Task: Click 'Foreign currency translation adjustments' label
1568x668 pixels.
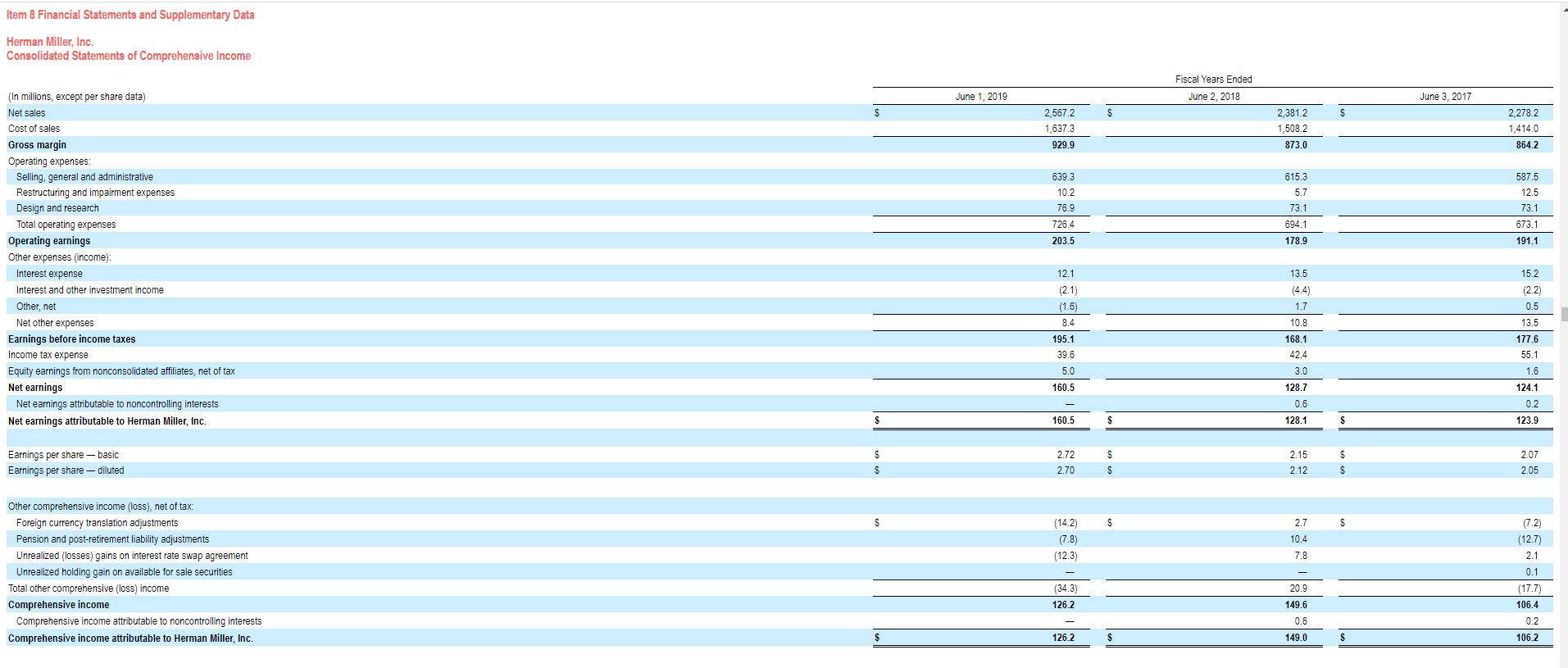Action: point(97,523)
